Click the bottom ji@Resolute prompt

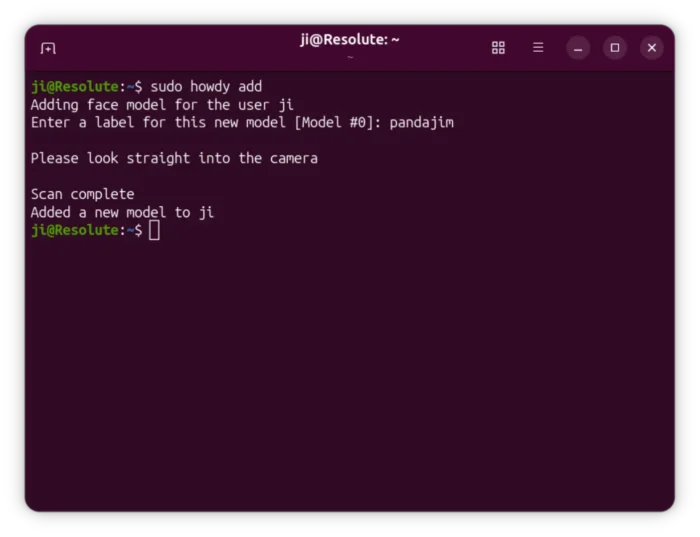click(x=74, y=231)
